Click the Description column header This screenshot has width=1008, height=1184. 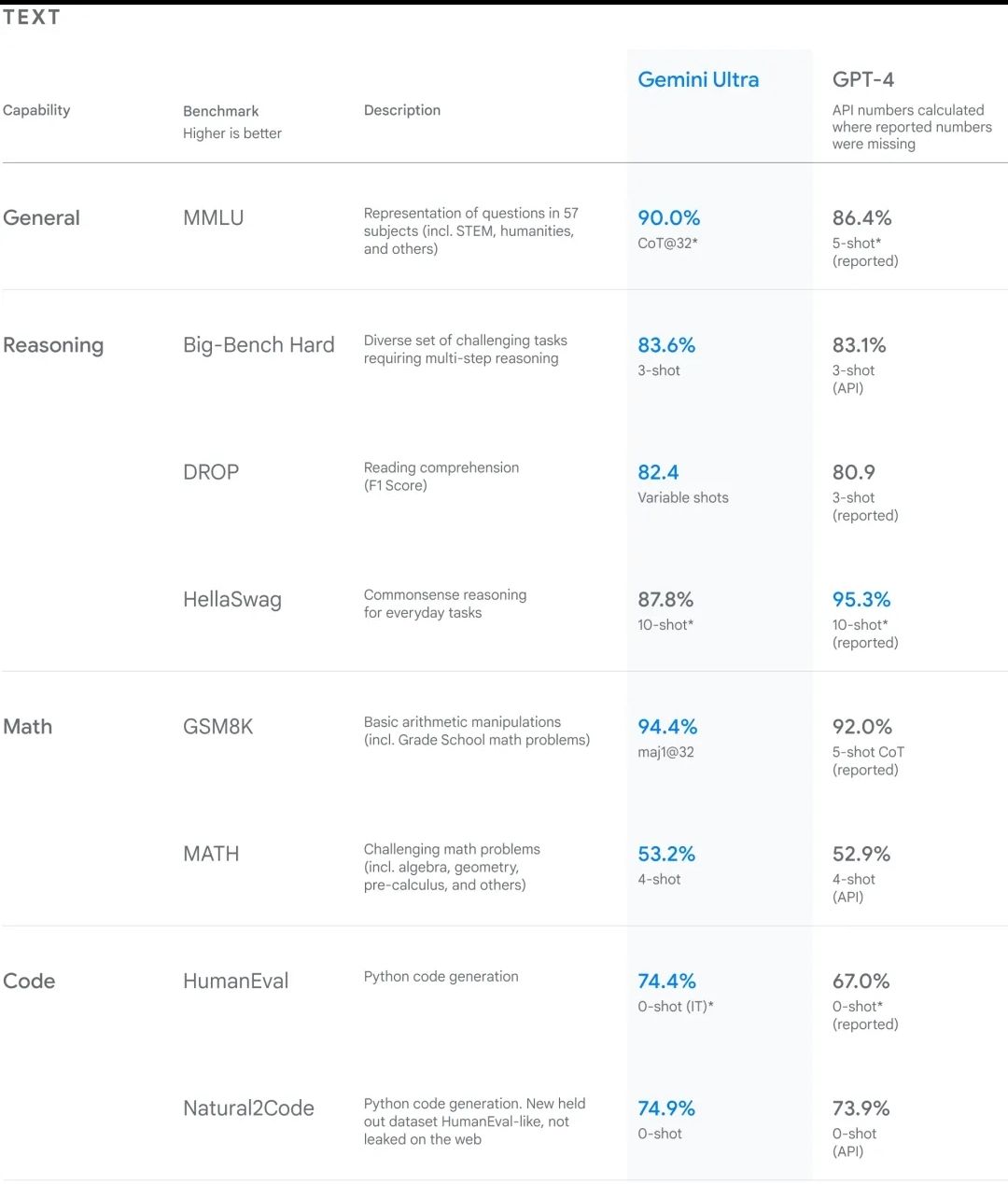coord(402,110)
